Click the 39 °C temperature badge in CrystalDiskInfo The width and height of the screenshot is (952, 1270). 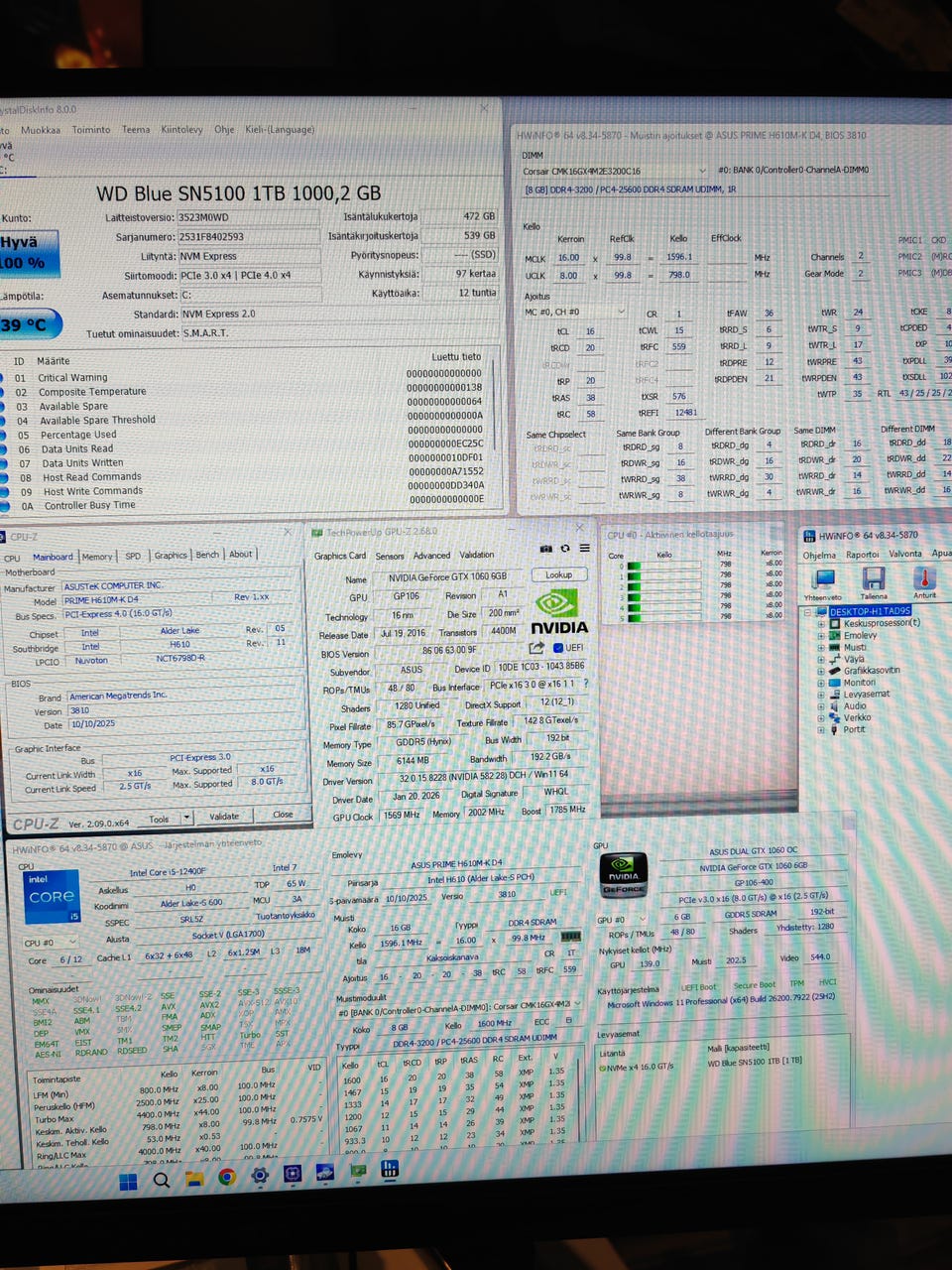(x=29, y=324)
